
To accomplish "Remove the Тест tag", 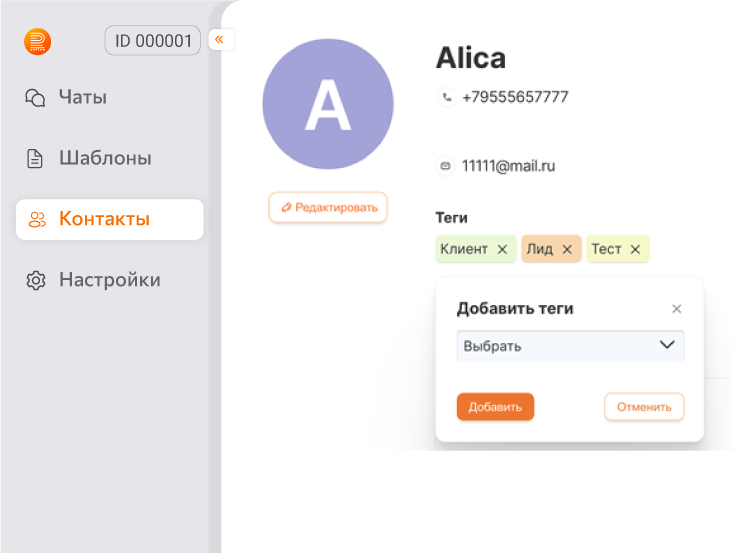I will pyautogui.click(x=635, y=249).
